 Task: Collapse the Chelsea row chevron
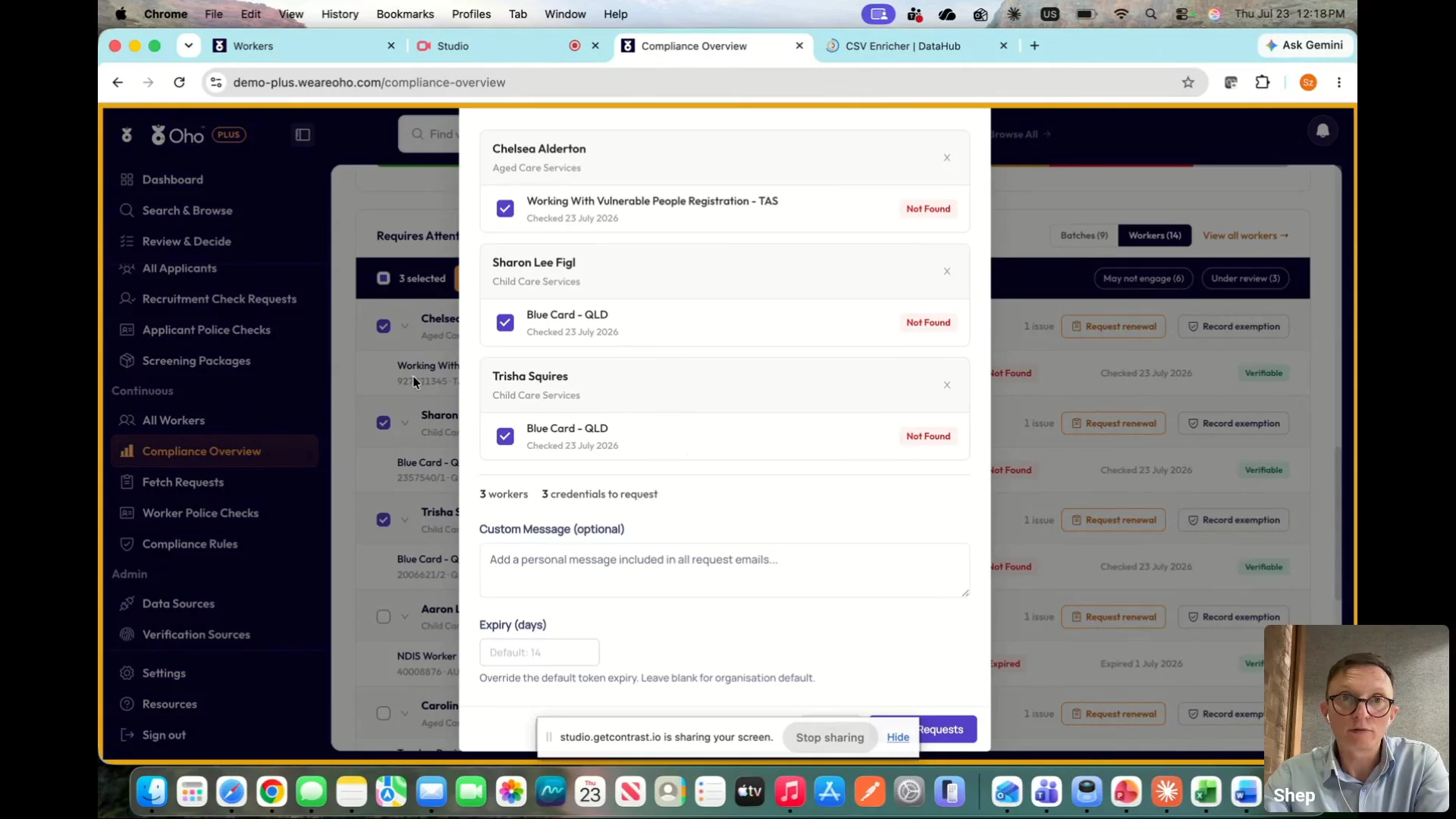[405, 326]
